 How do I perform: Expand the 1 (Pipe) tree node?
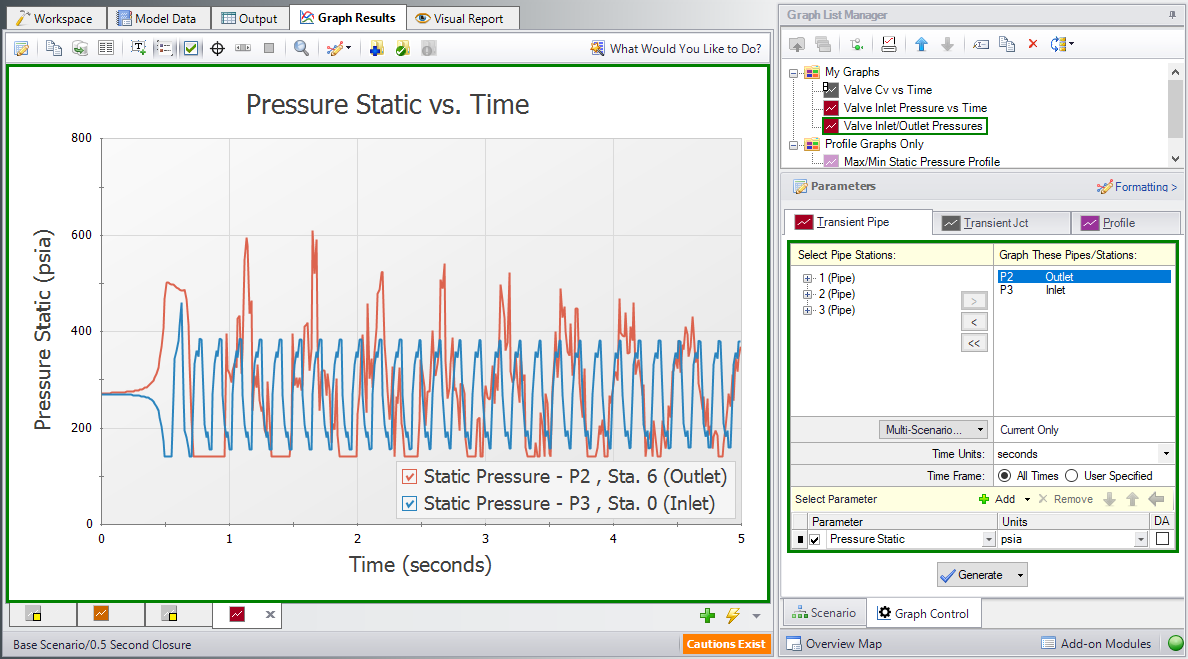coord(808,278)
